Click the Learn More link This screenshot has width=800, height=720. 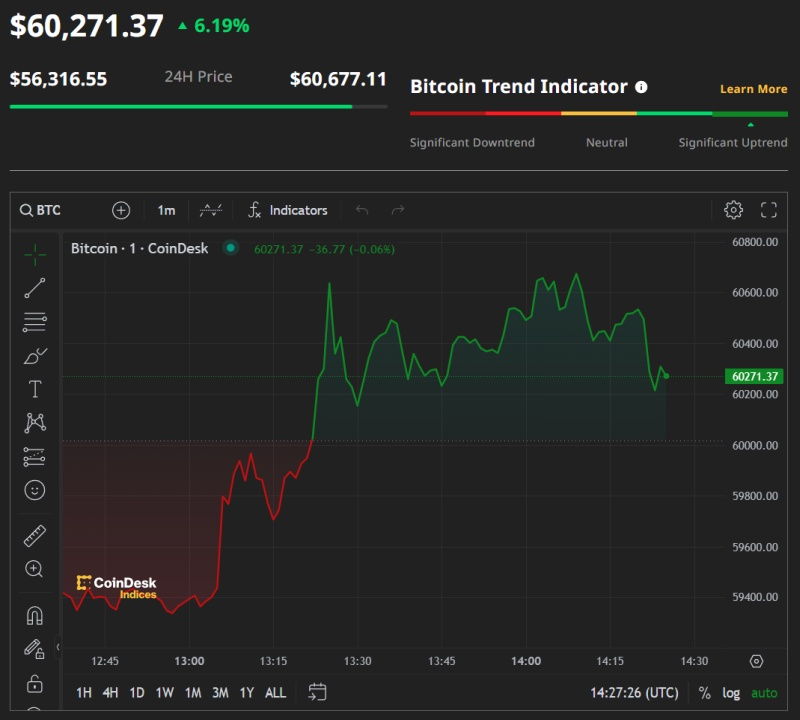click(753, 89)
